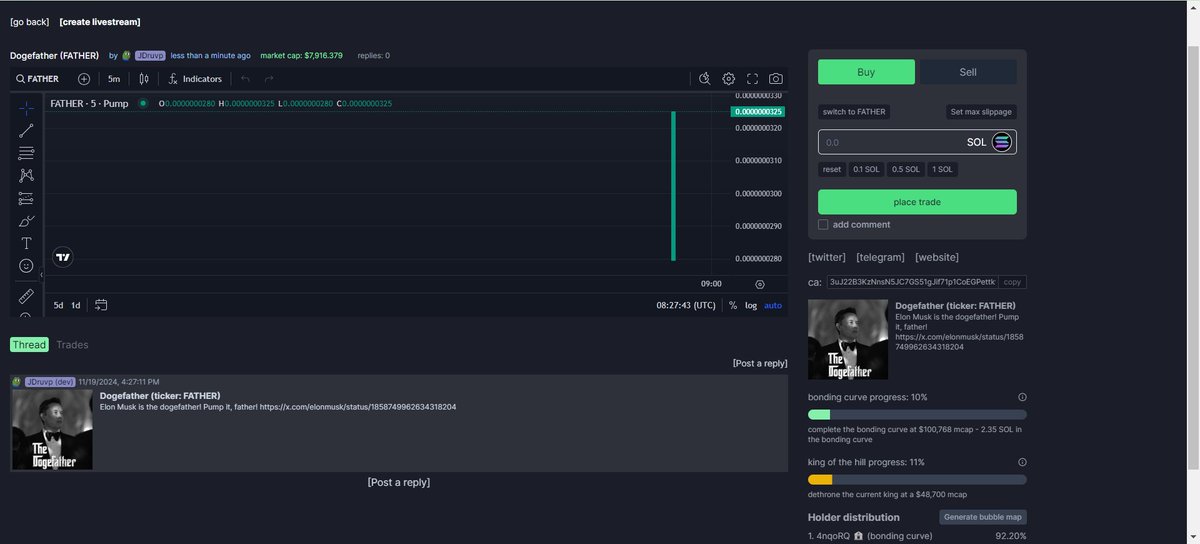Click the TradingView logo on chart

click(x=63, y=257)
